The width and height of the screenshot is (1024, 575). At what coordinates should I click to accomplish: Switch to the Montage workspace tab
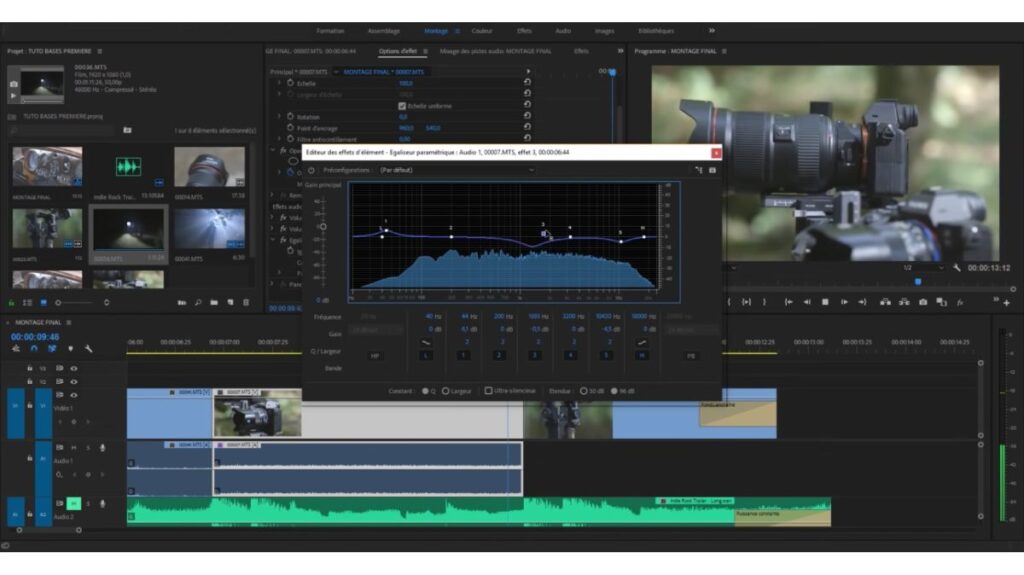click(x=436, y=31)
